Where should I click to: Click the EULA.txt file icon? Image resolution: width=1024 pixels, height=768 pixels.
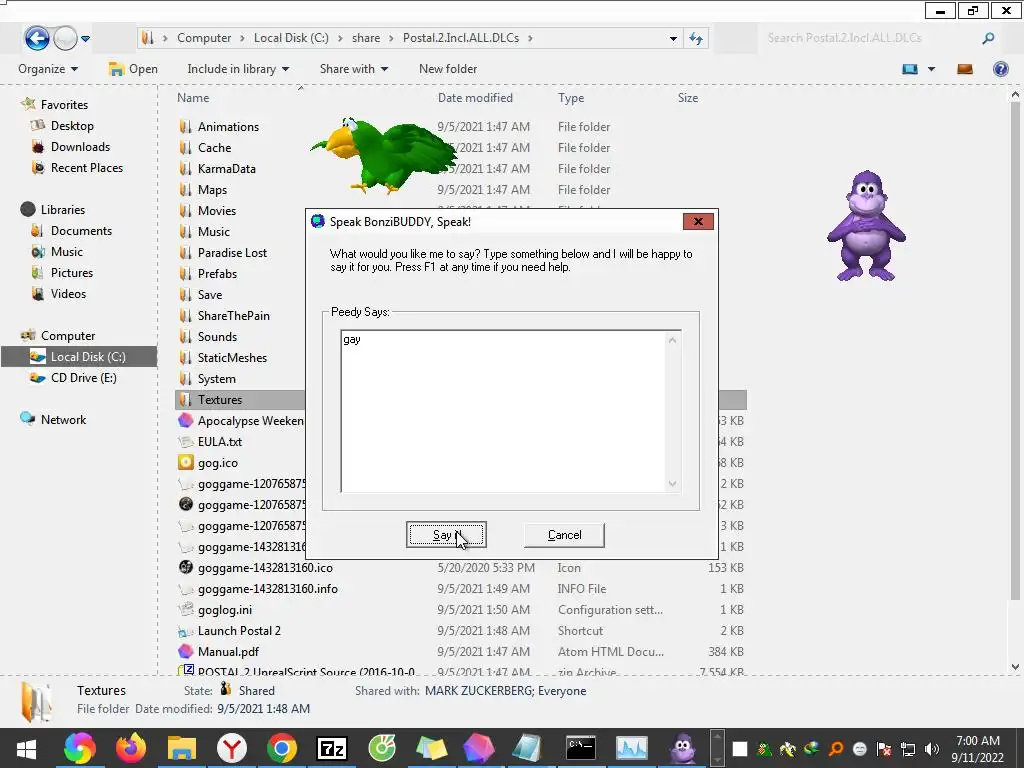point(185,442)
